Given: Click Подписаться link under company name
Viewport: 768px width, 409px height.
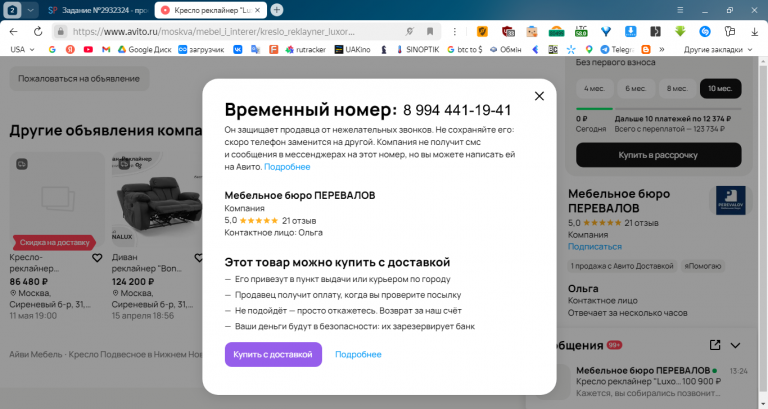Looking at the screenshot, I should 595,246.
